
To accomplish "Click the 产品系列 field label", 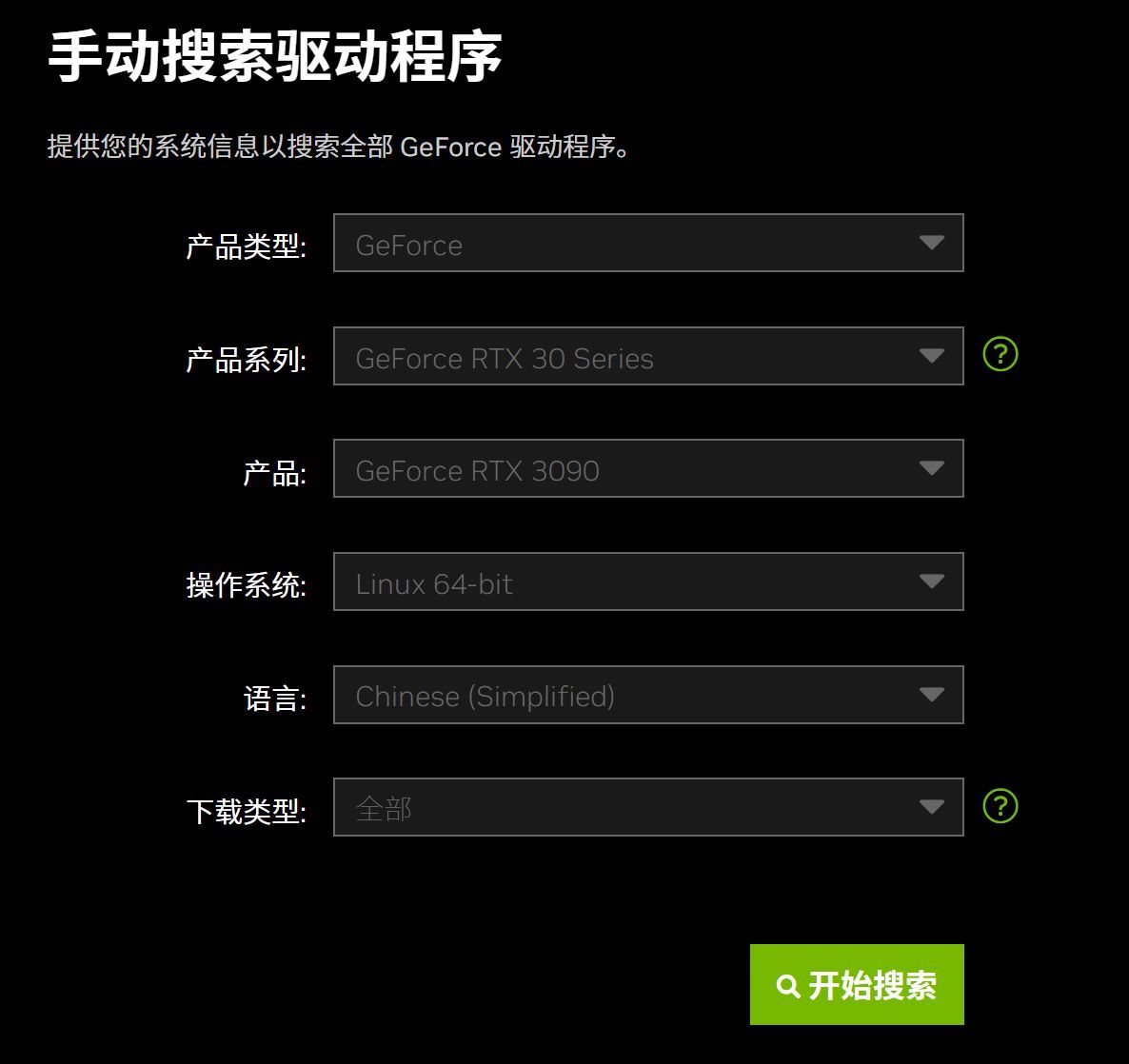I will click(x=247, y=359).
